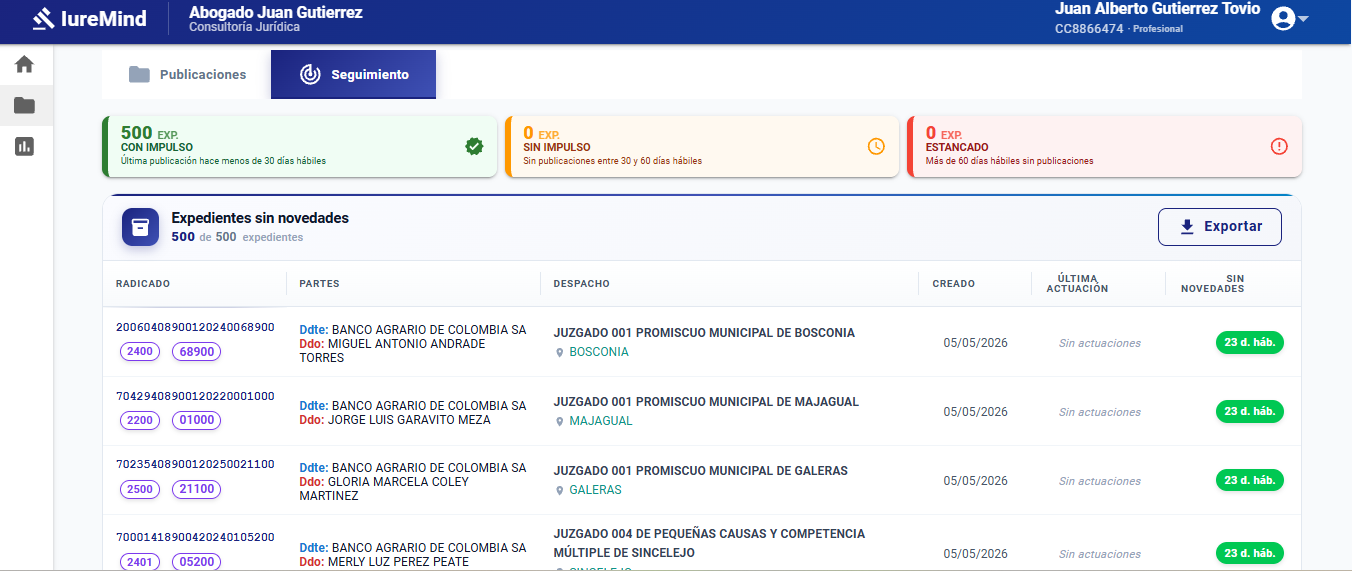This screenshot has height=571, width=1352.
Task: Open the Home sidebar icon
Action: coord(25,65)
